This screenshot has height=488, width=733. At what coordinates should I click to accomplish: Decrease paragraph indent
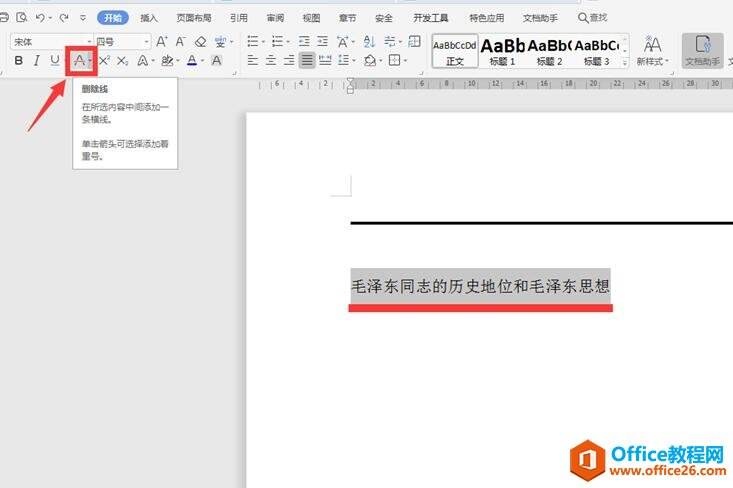[304, 42]
